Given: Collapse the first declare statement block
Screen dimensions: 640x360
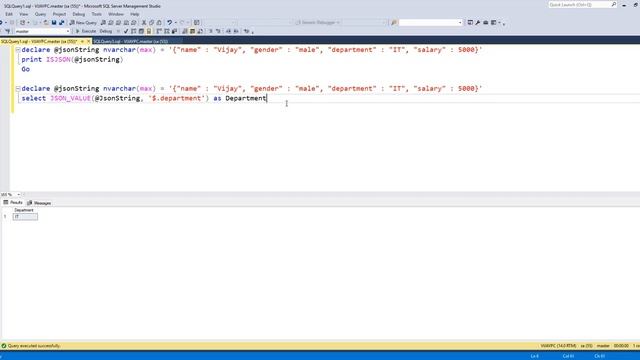Looking at the screenshot, I should 18,50.
